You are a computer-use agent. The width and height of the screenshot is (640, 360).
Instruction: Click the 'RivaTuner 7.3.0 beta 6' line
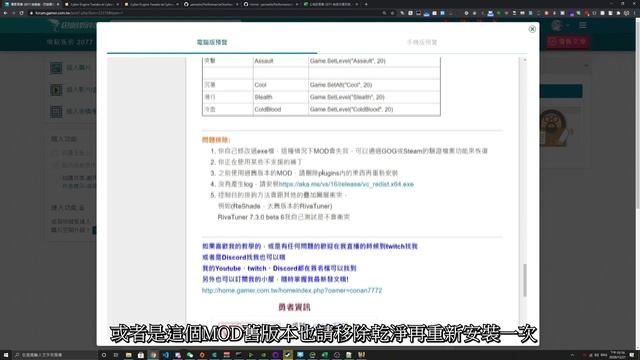pyautogui.click(x=284, y=217)
